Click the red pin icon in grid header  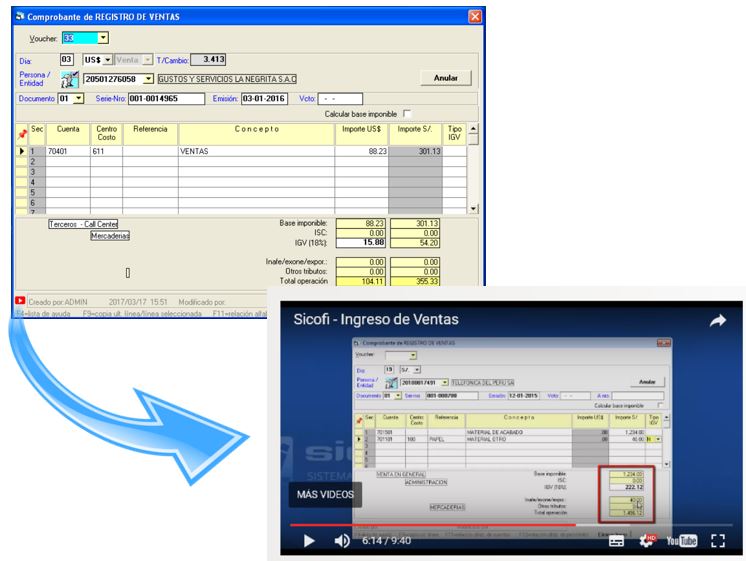22,135
